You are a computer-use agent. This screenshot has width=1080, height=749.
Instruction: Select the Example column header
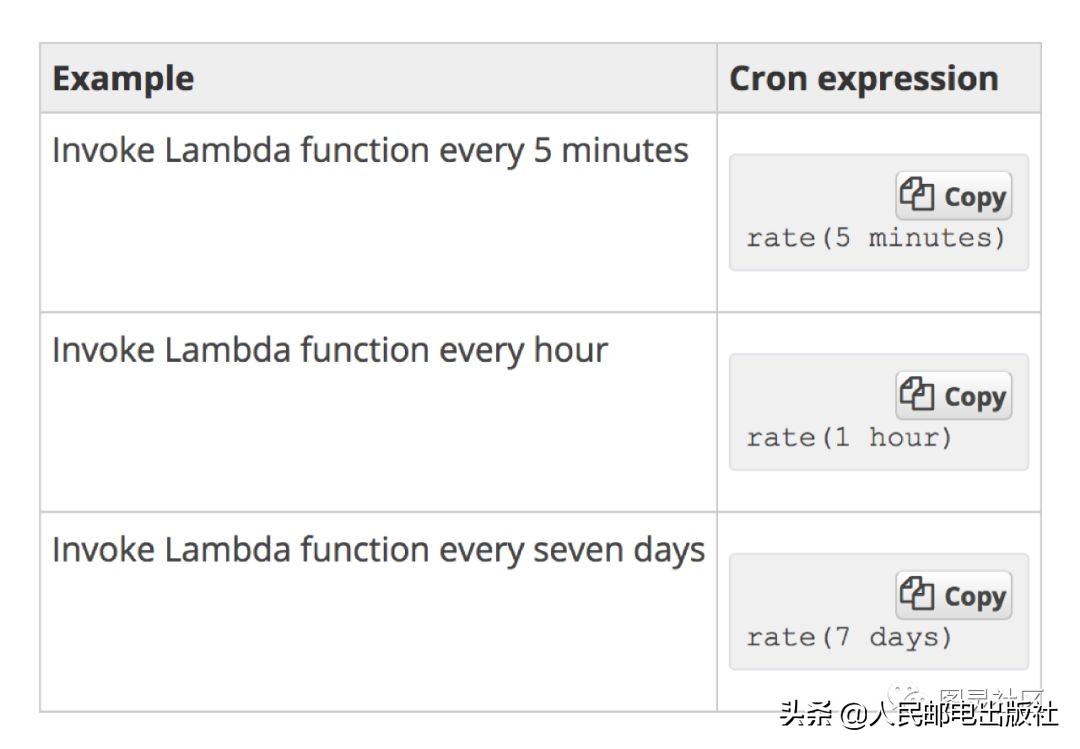(123, 78)
